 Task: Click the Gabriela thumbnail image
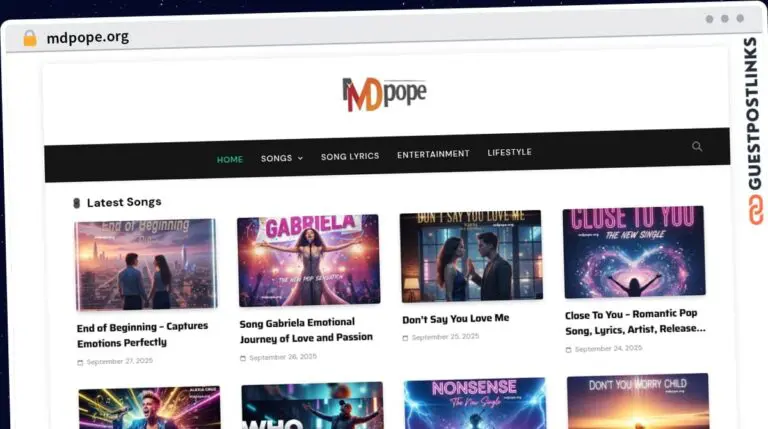[x=309, y=260]
